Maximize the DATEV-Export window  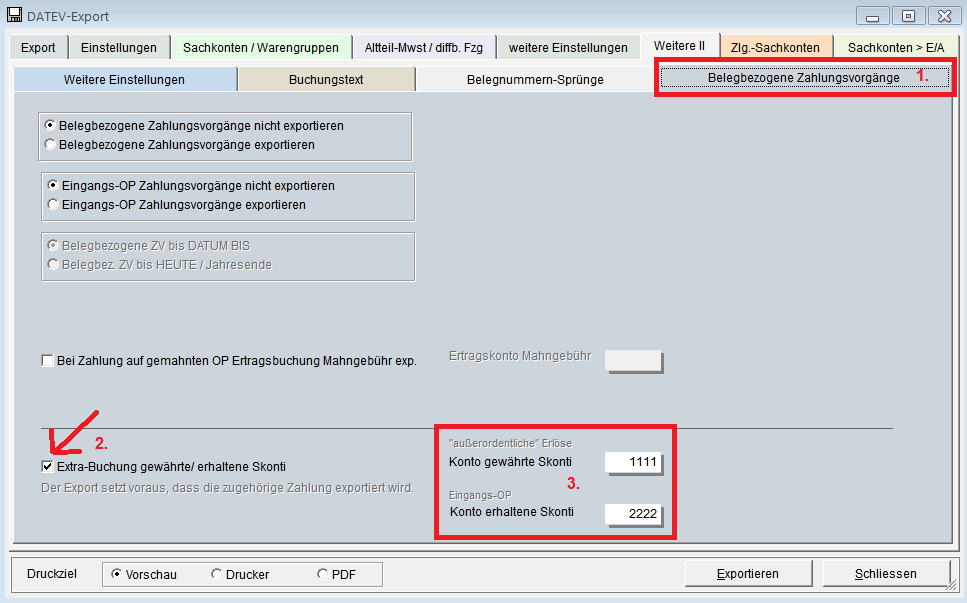click(x=908, y=16)
